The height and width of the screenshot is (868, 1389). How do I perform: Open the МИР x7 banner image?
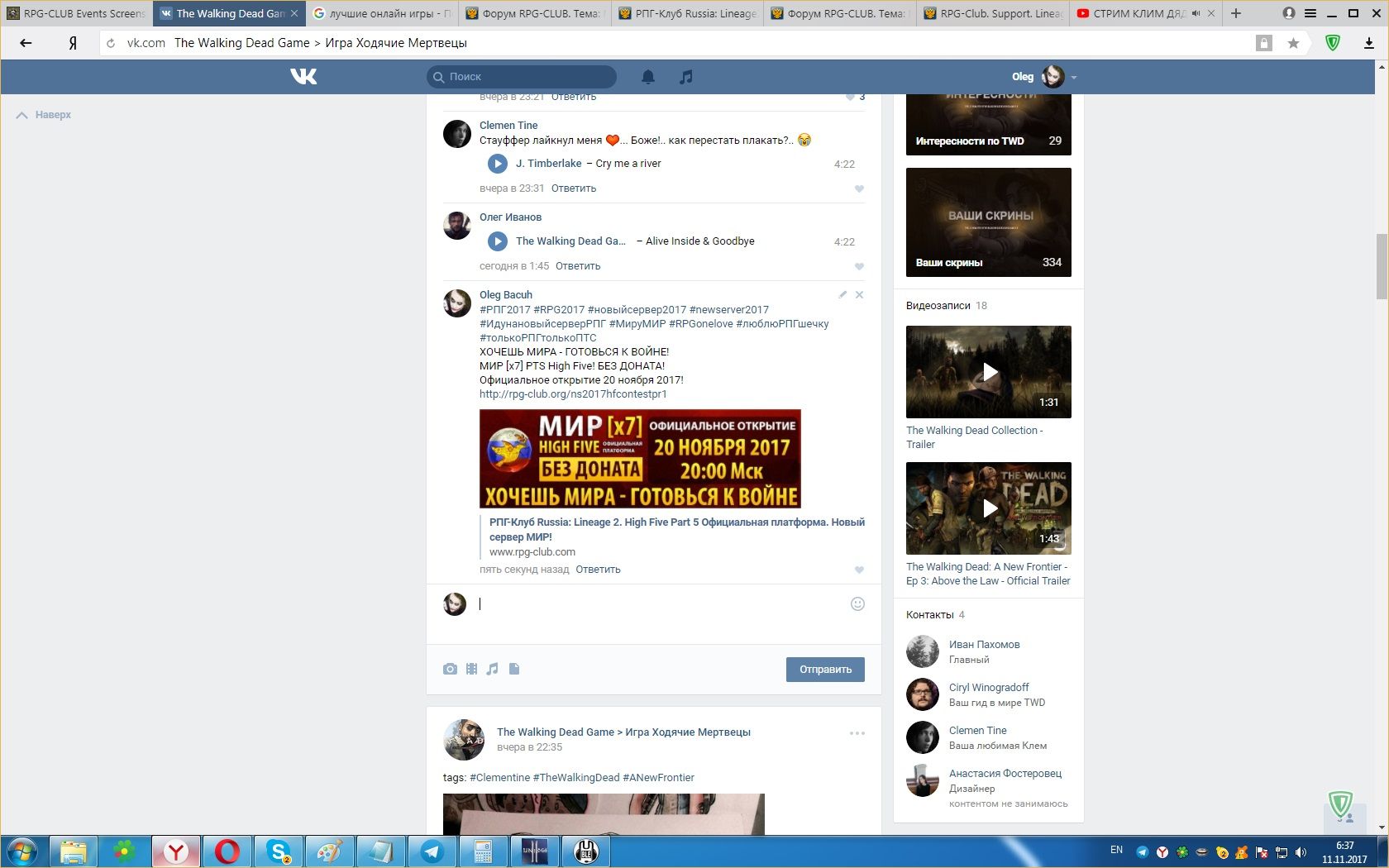click(640, 459)
